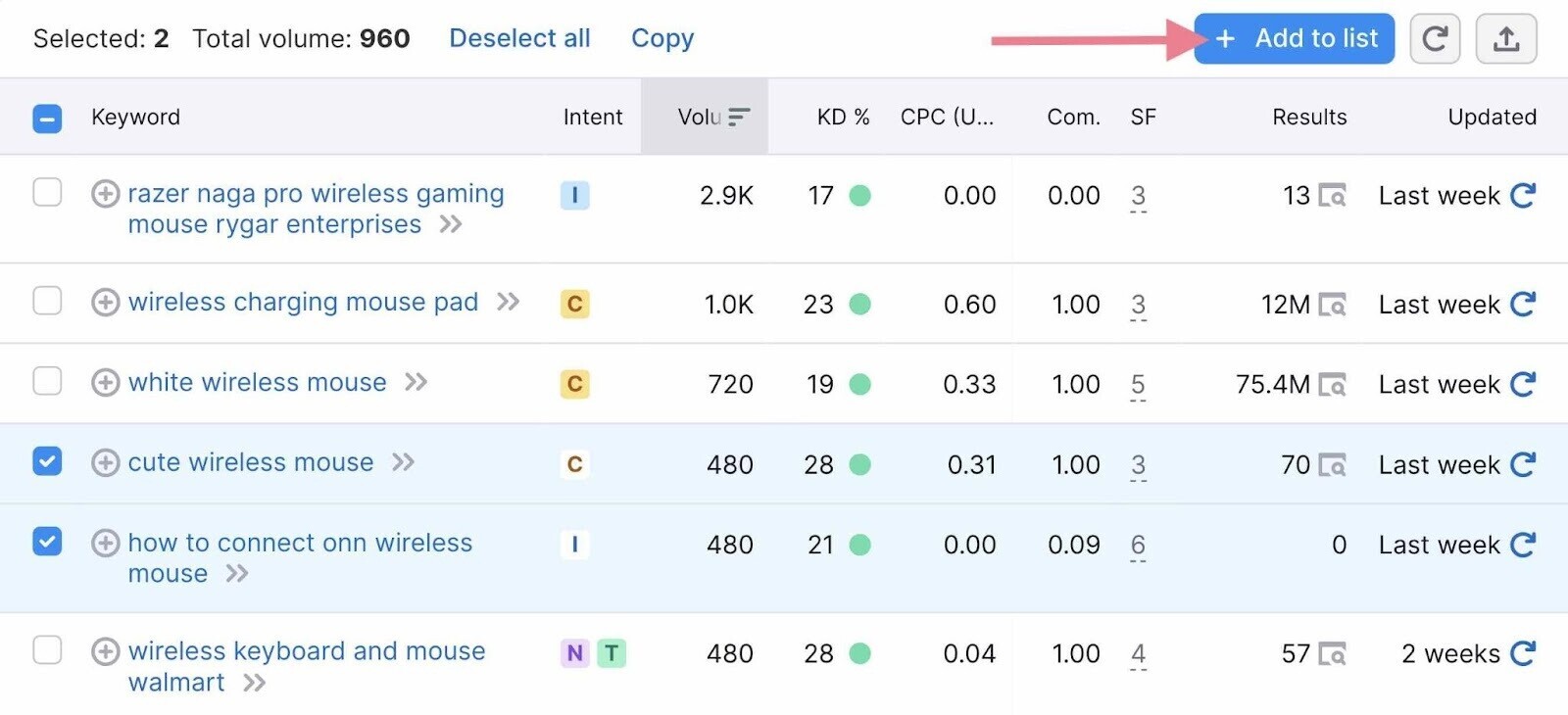Refresh metrics for white wireless mouse row

click(x=1522, y=384)
